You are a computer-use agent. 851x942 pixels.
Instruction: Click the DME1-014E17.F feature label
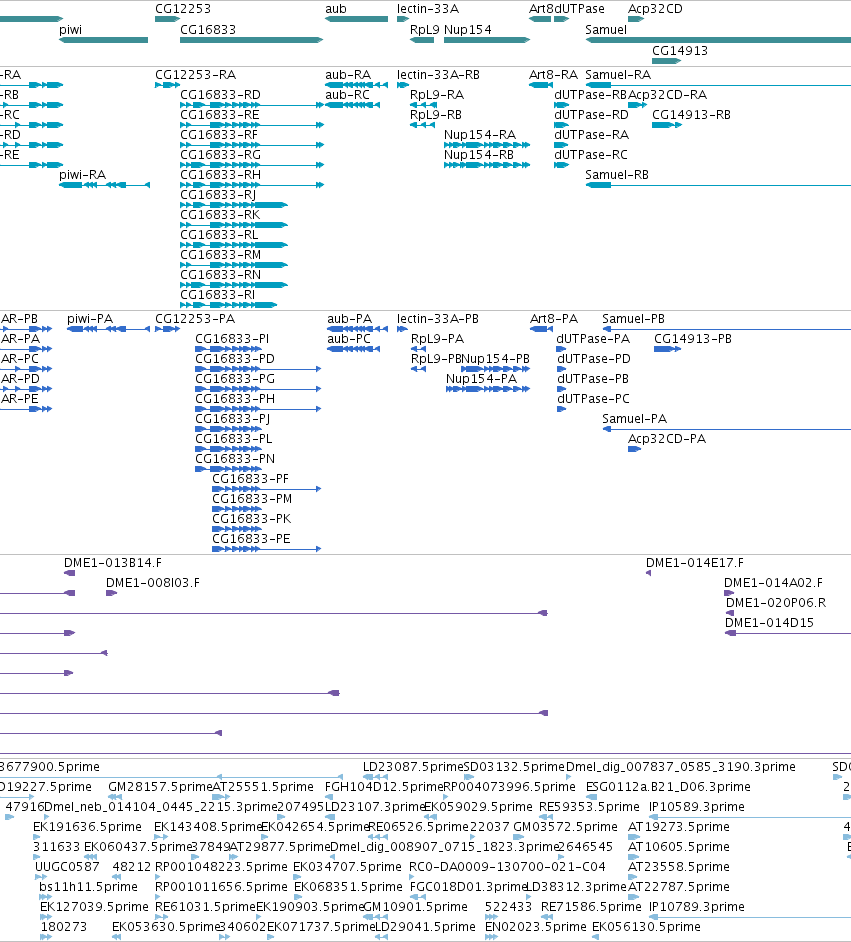pyautogui.click(x=695, y=562)
